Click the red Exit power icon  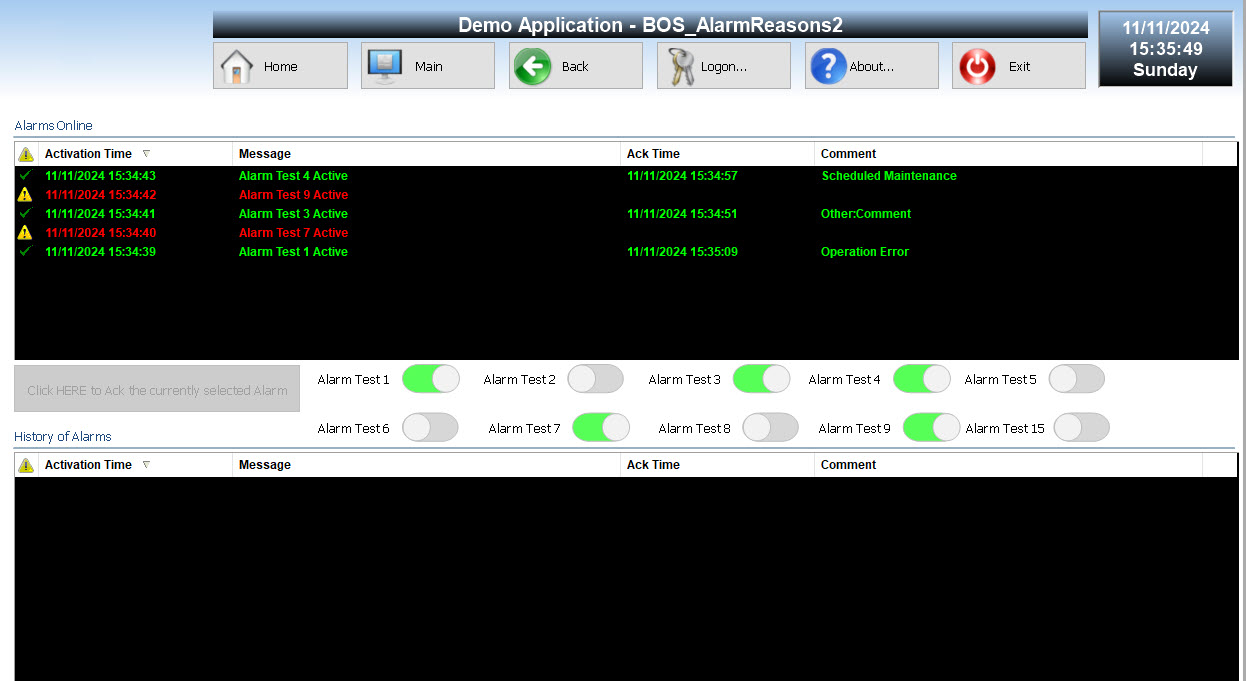[977, 67]
